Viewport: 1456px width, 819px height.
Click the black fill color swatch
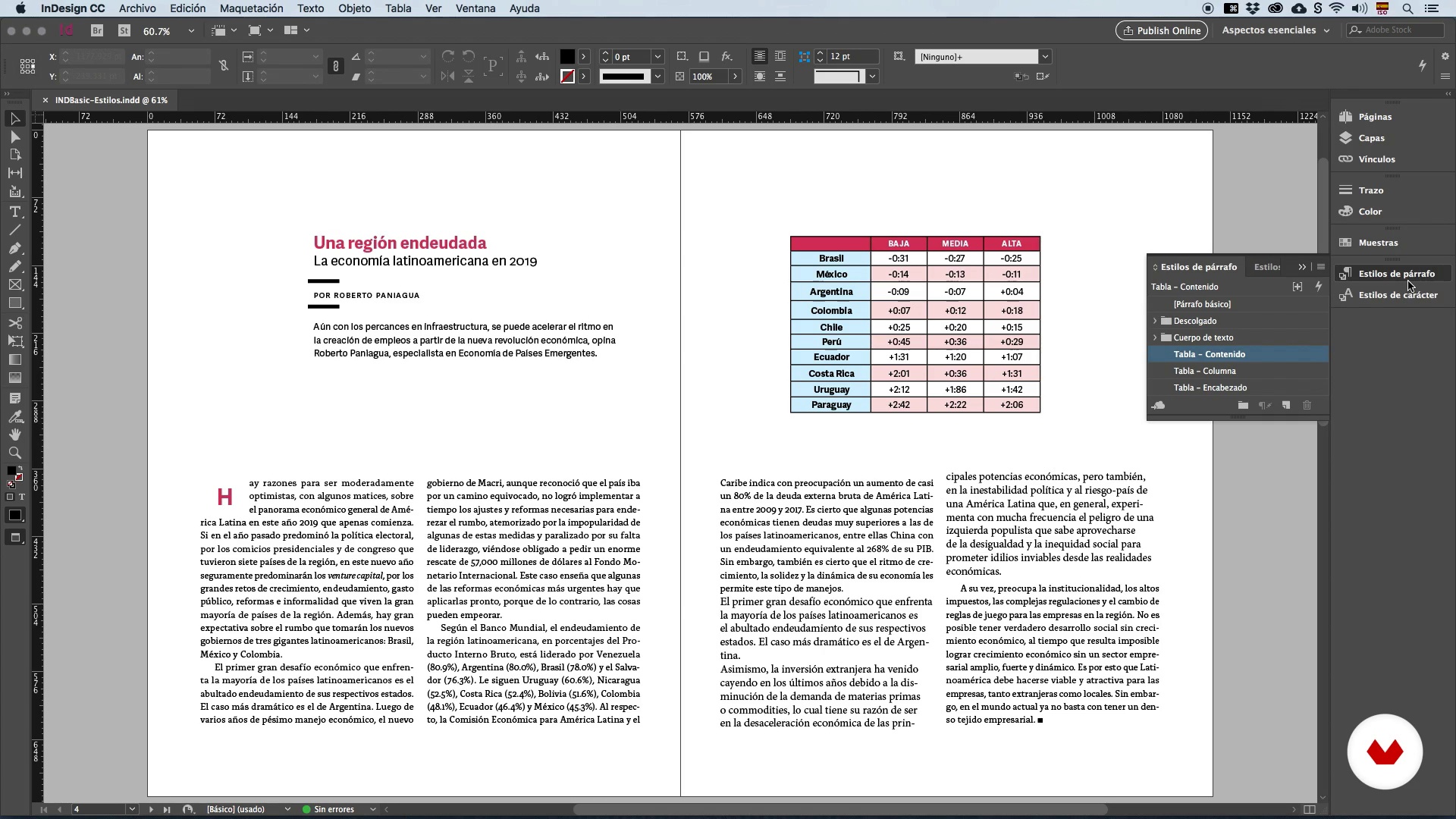tap(566, 57)
